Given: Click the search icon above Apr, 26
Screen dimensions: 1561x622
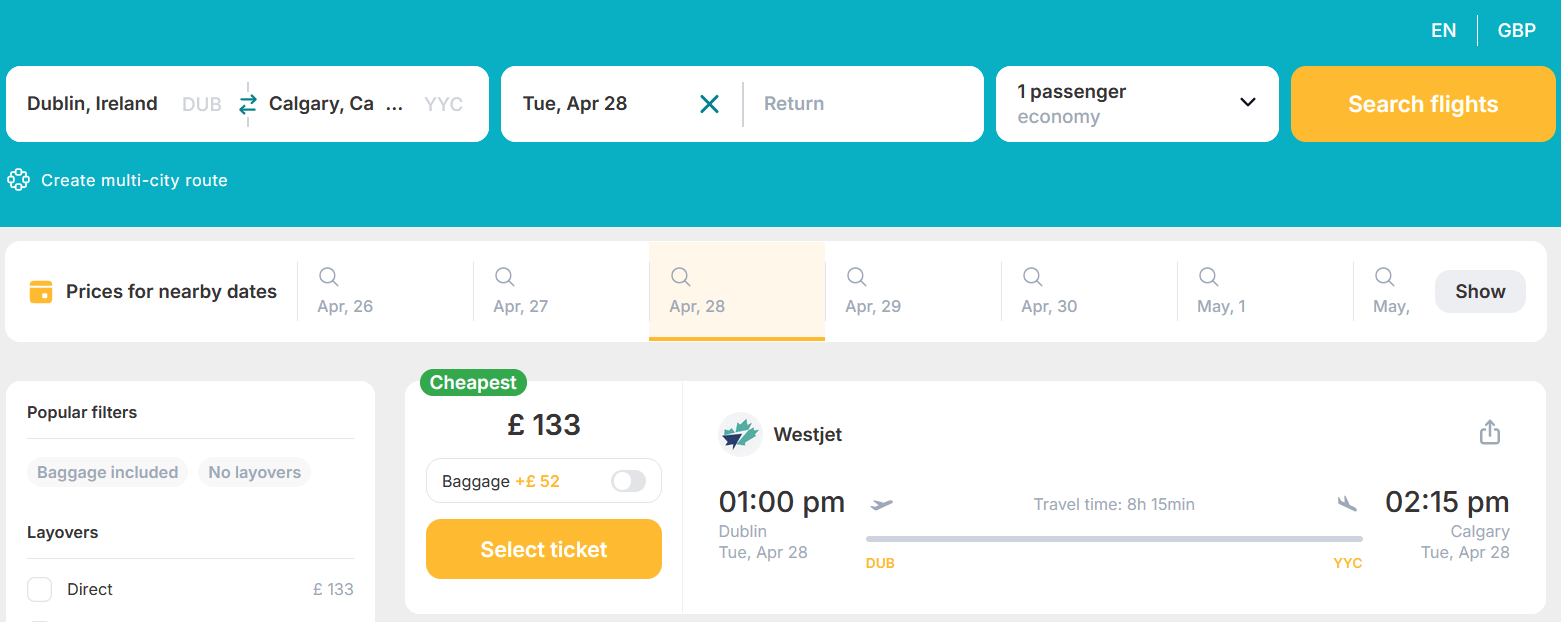Looking at the screenshot, I should [x=329, y=276].
